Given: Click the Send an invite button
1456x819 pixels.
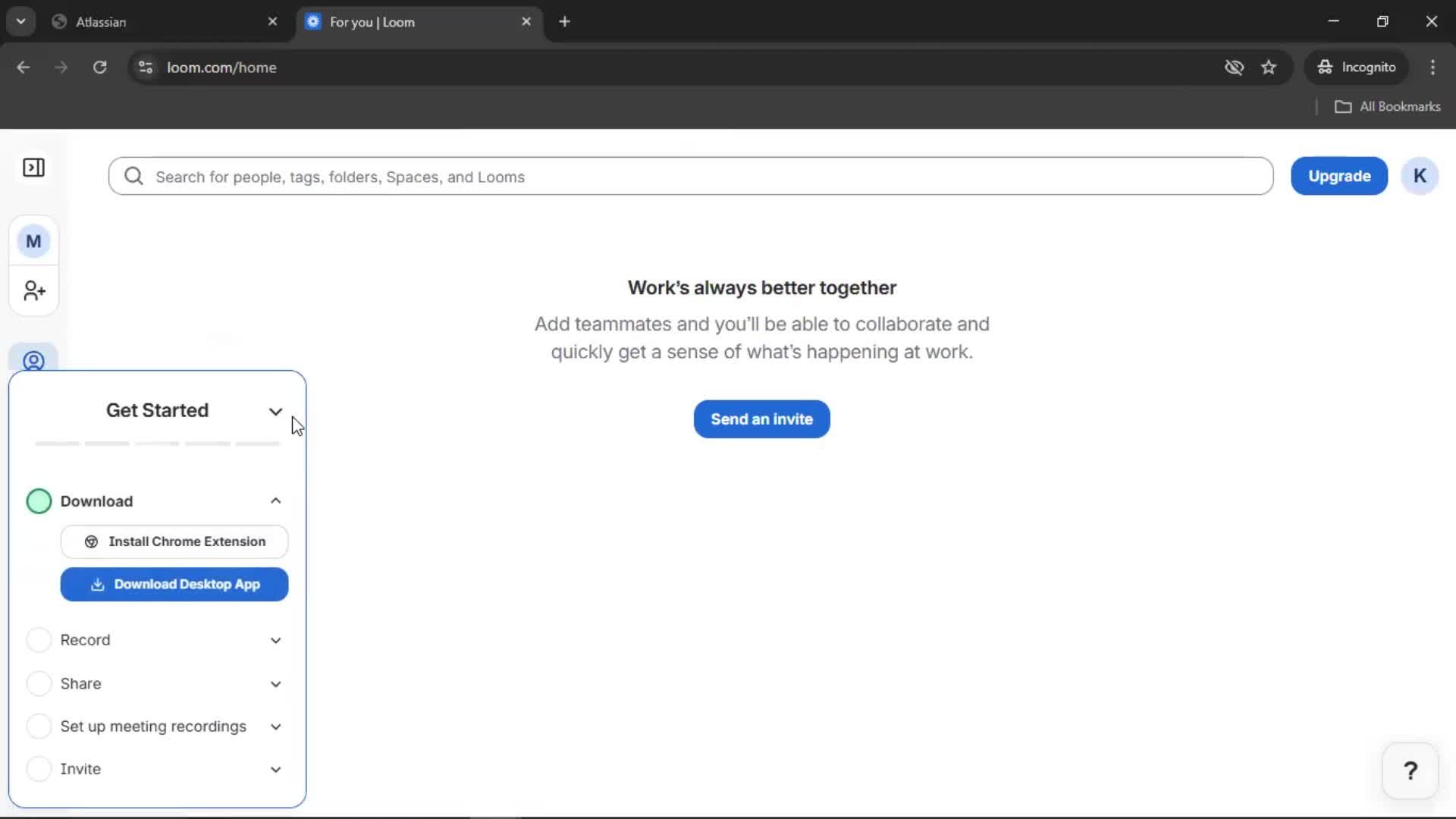Looking at the screenshot, I should pyautogui.click(x=761, y=419).
